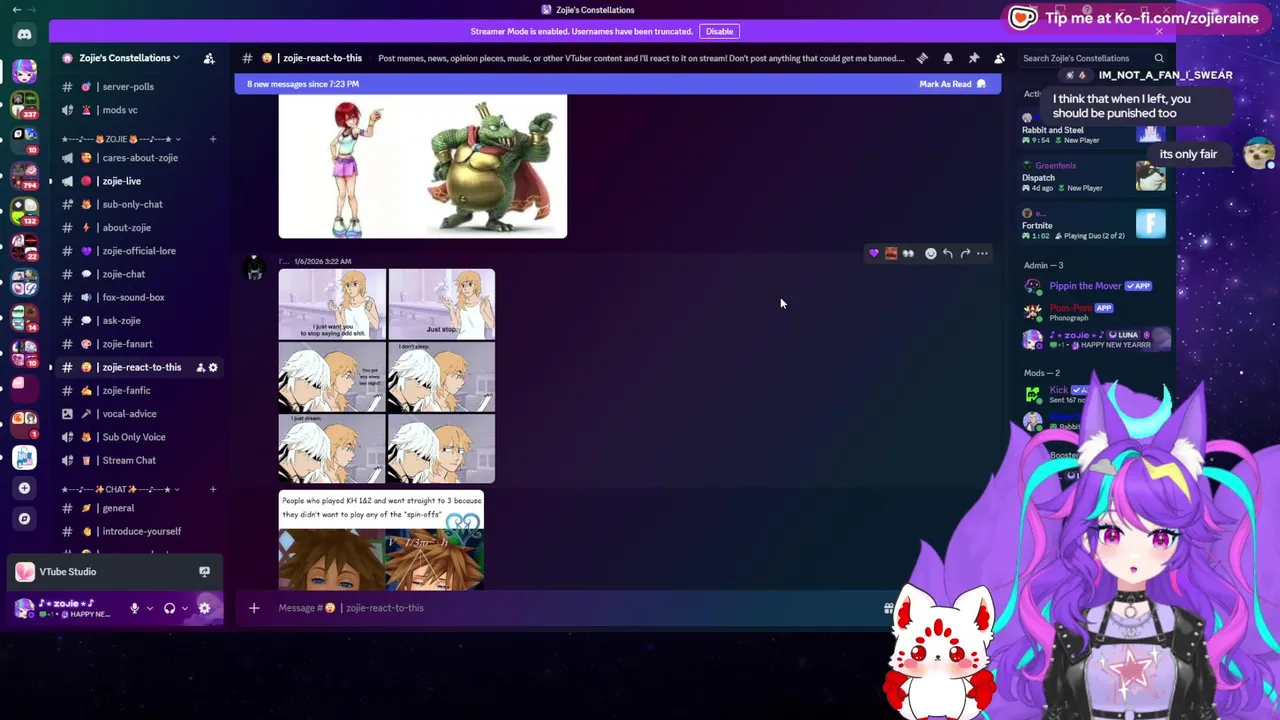Click the search magnifier icon
The width and height of the screenshot is (1280, 720).
point(1159,58)
